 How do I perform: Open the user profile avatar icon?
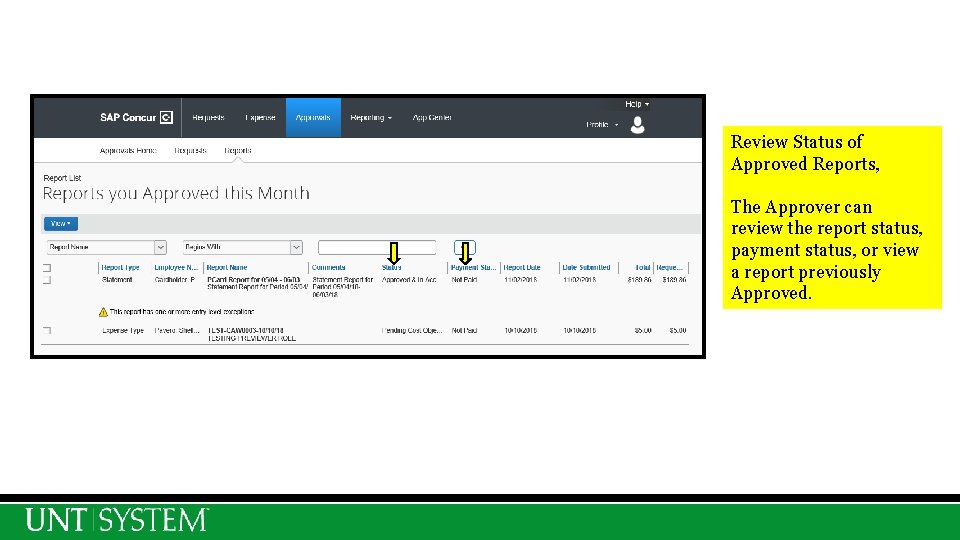(637, 125)
